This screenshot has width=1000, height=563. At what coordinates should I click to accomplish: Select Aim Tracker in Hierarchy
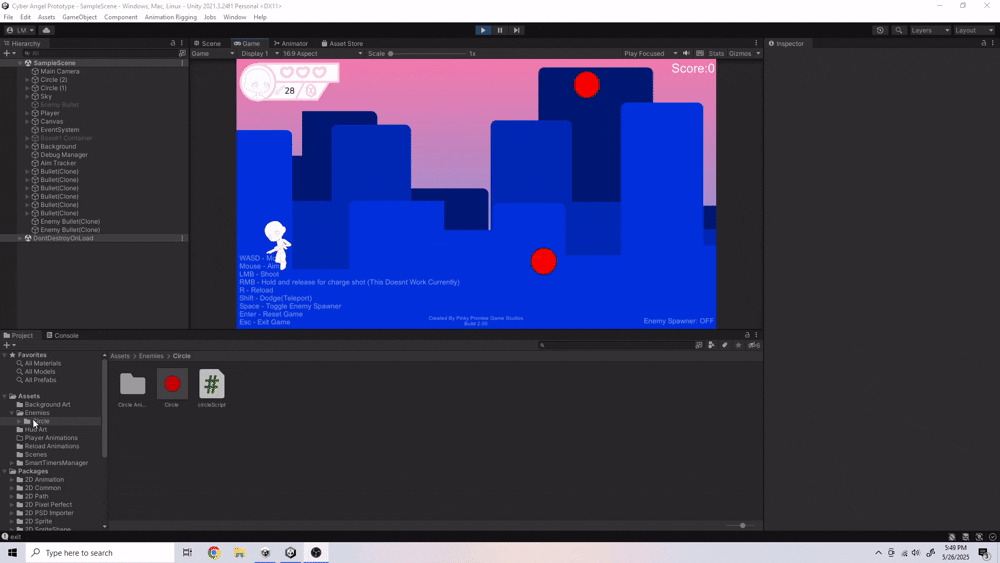tap(58, 163)
